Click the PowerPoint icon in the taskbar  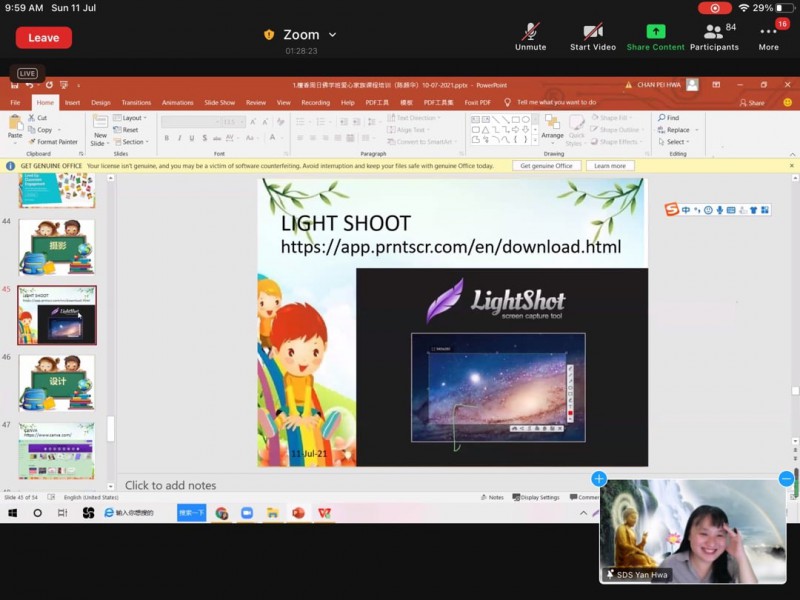298,513
